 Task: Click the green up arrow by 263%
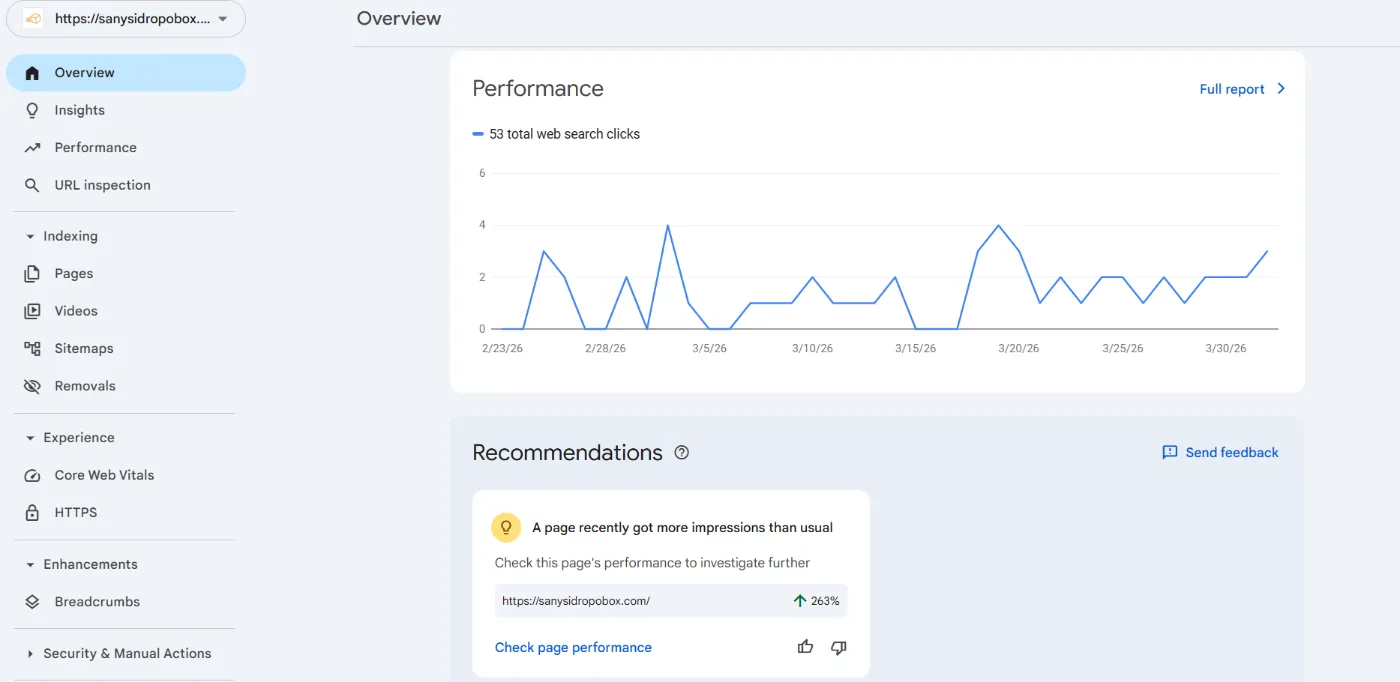coord(799,601)
